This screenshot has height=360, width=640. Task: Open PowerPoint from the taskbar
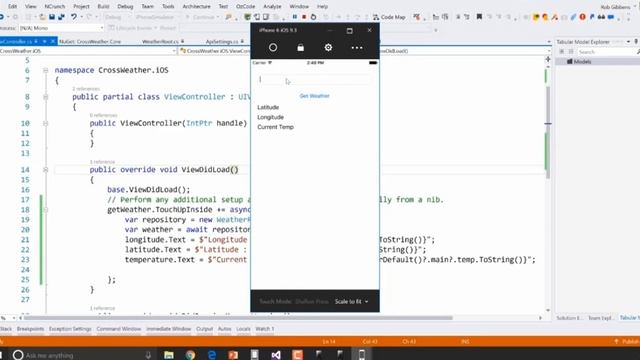point(233,355)
